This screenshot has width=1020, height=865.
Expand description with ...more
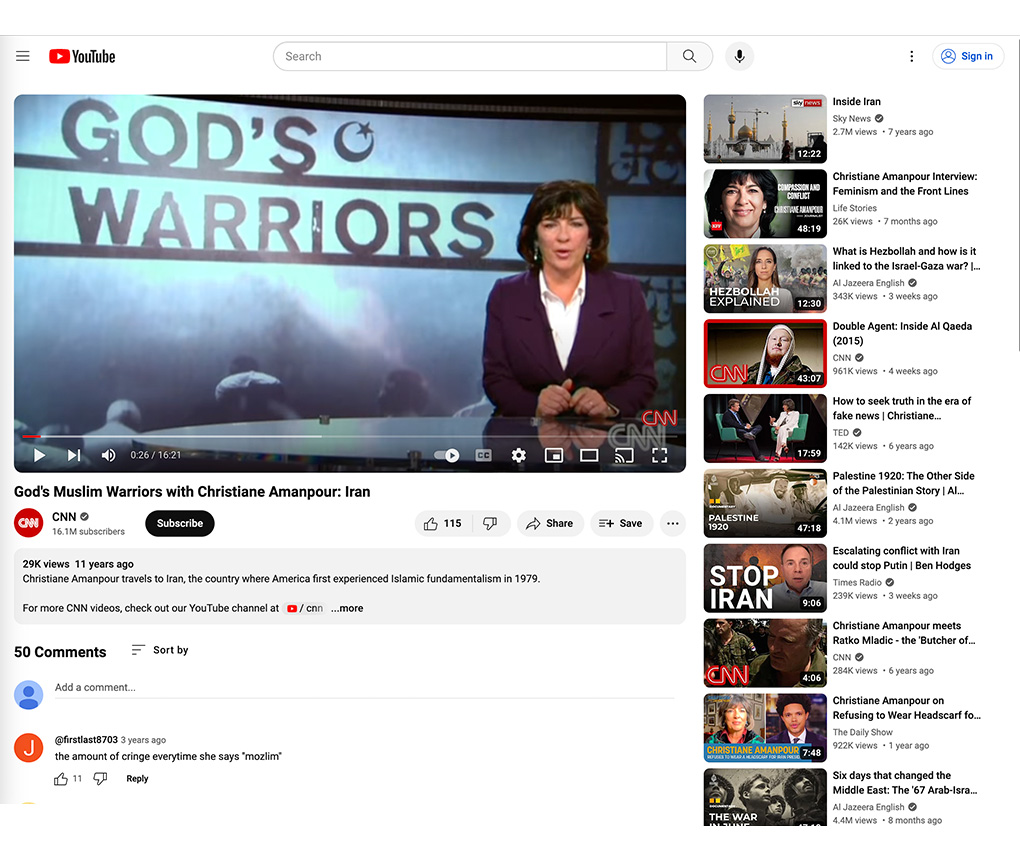coord(347,608)
